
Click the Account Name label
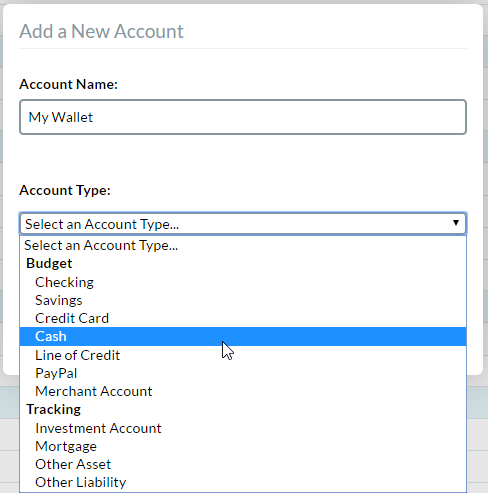pos(69,84)
